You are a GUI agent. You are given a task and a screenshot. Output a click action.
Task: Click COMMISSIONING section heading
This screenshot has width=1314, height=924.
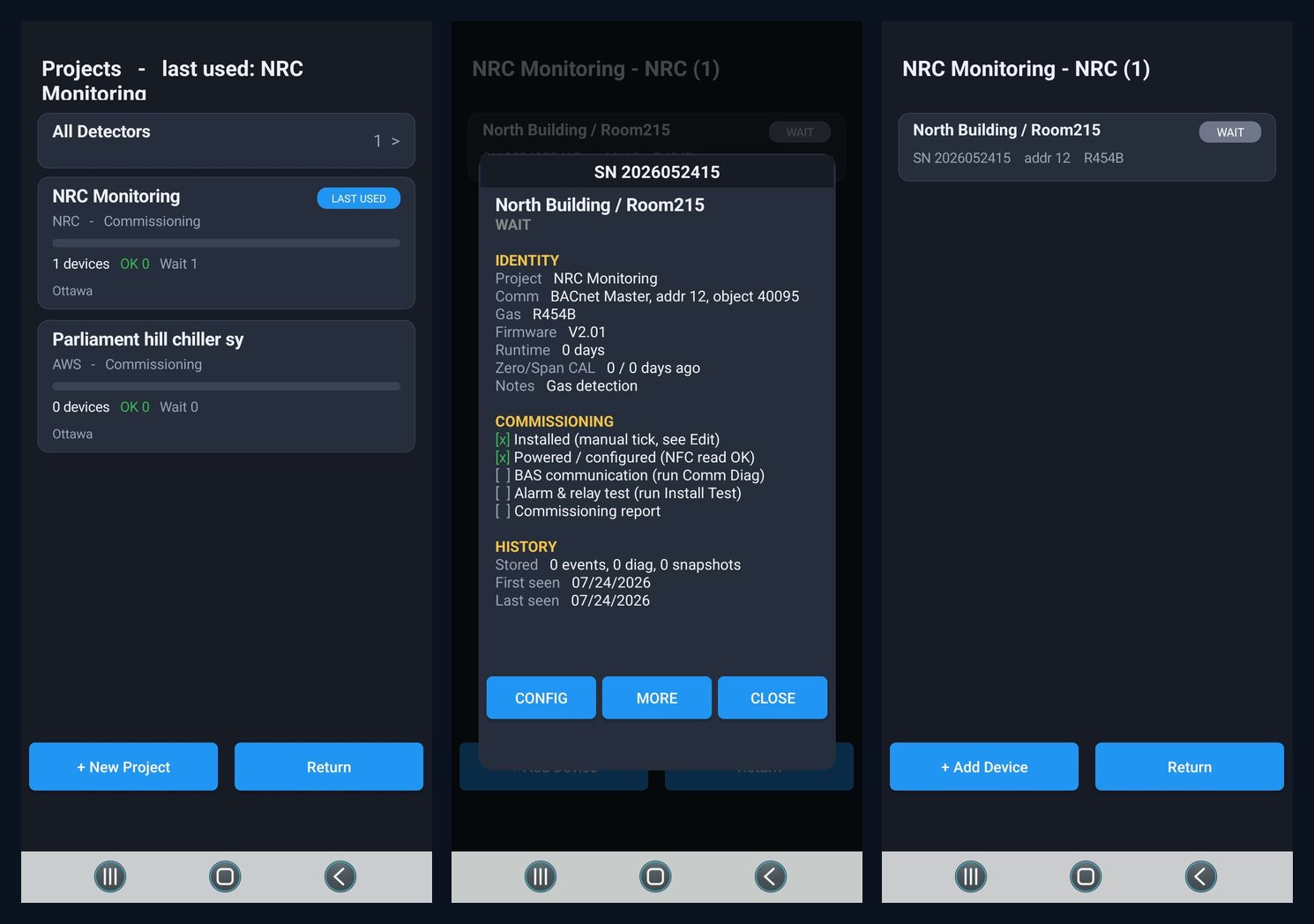pos(555,421)
